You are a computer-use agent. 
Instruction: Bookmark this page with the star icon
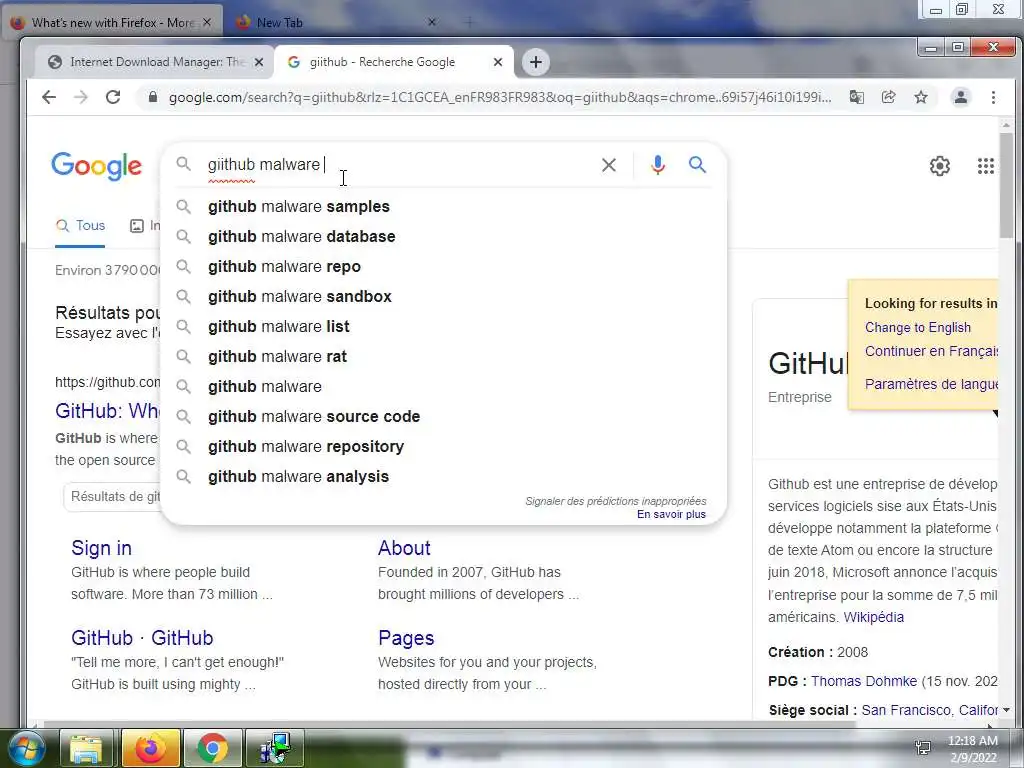[x=921, y=97]
